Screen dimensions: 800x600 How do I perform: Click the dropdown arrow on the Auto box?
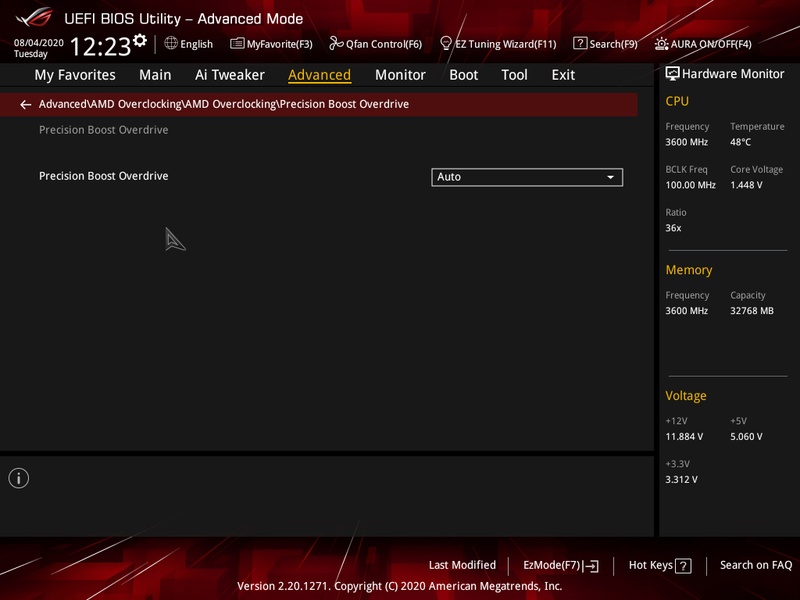pyautogui.click(x=610, y=177)
